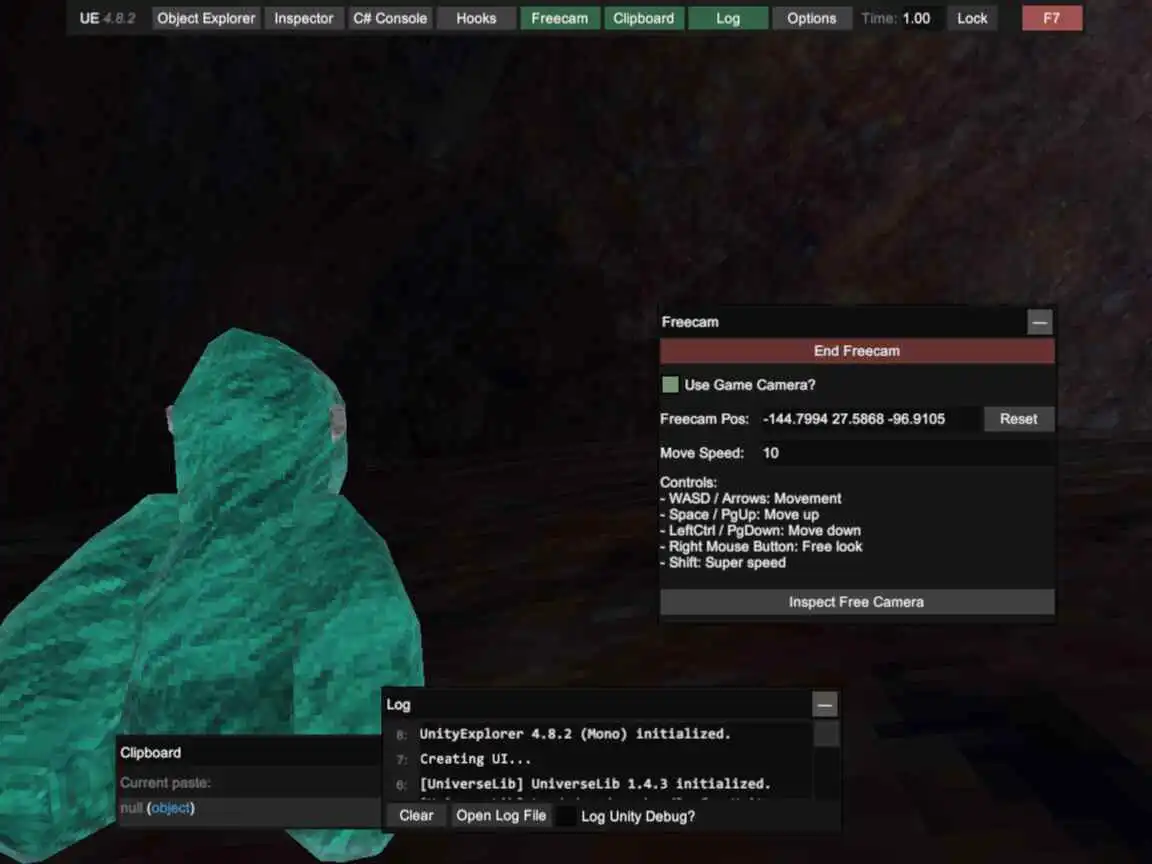
Task: Click the Freecam panel title bar
Action: [843, 322]
